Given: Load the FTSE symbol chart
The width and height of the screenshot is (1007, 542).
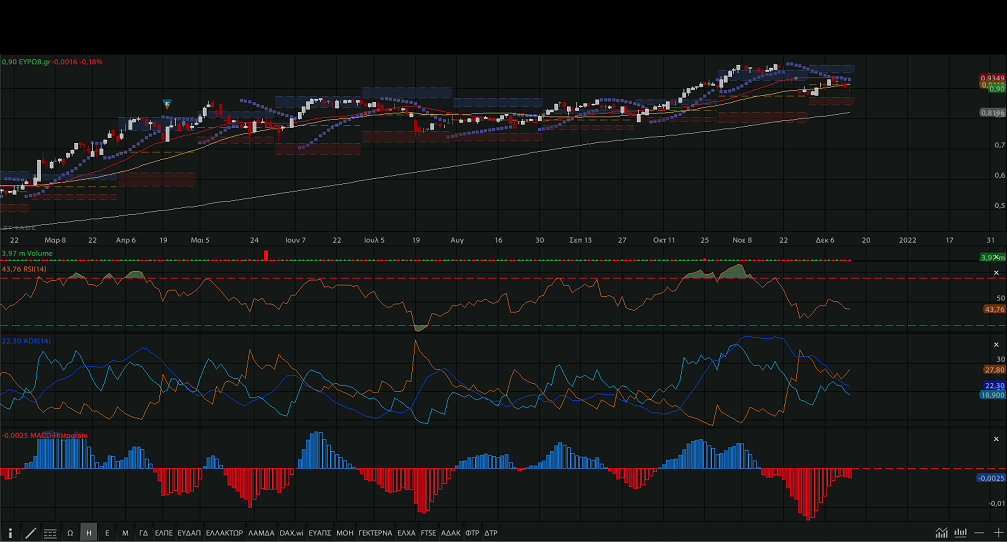Looking at the screenshot, I should [428, 533].
